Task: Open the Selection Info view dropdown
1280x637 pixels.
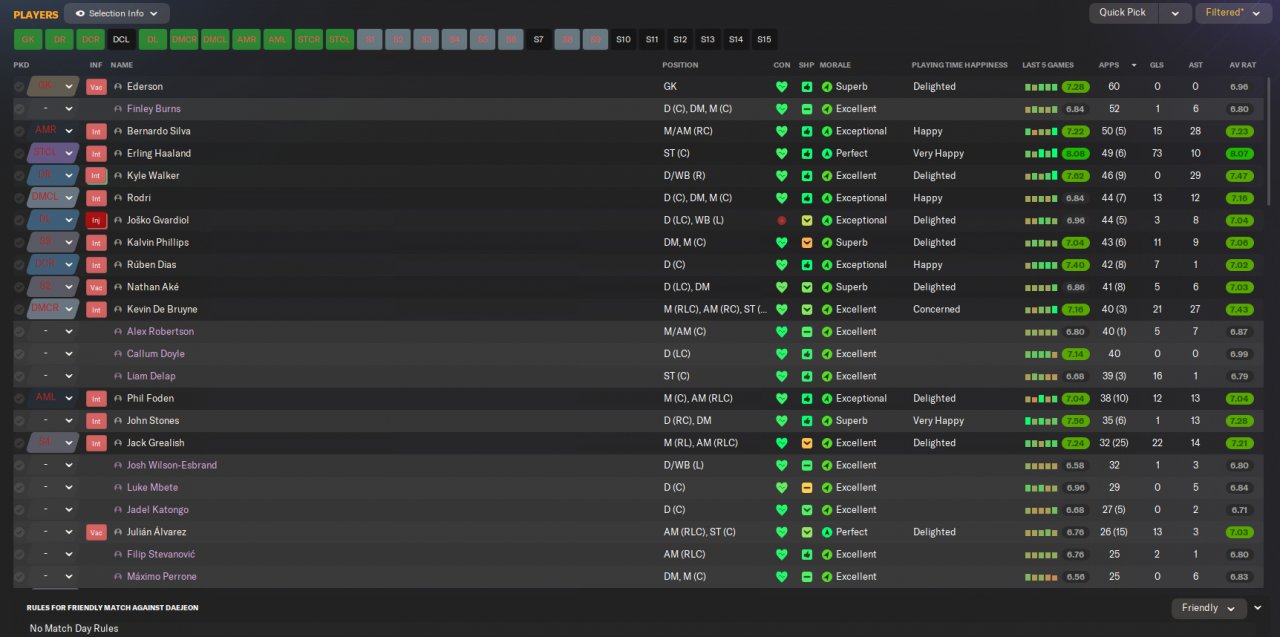Action: (x=117, y=13)
